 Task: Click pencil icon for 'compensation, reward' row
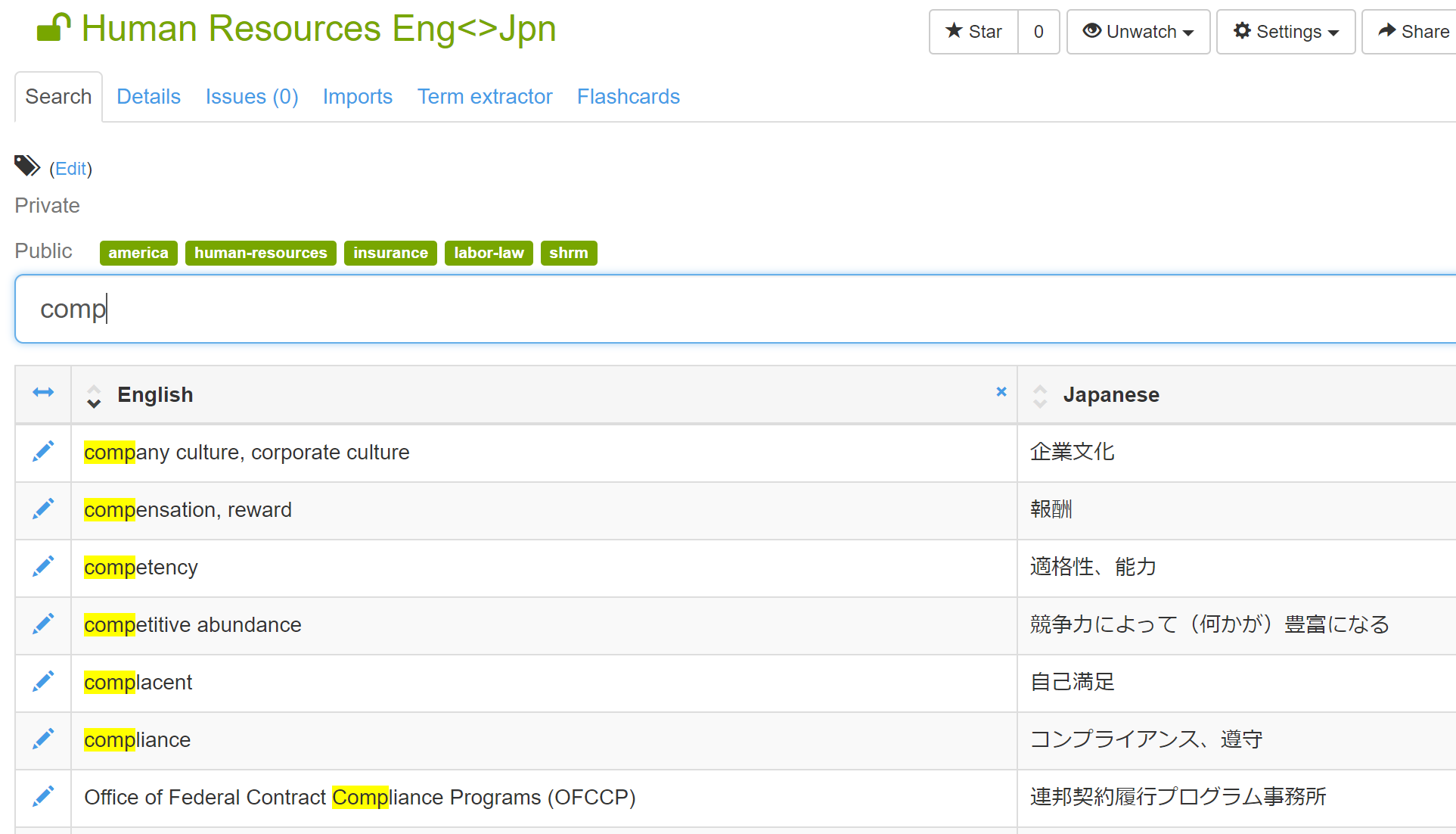coord(43,509)
